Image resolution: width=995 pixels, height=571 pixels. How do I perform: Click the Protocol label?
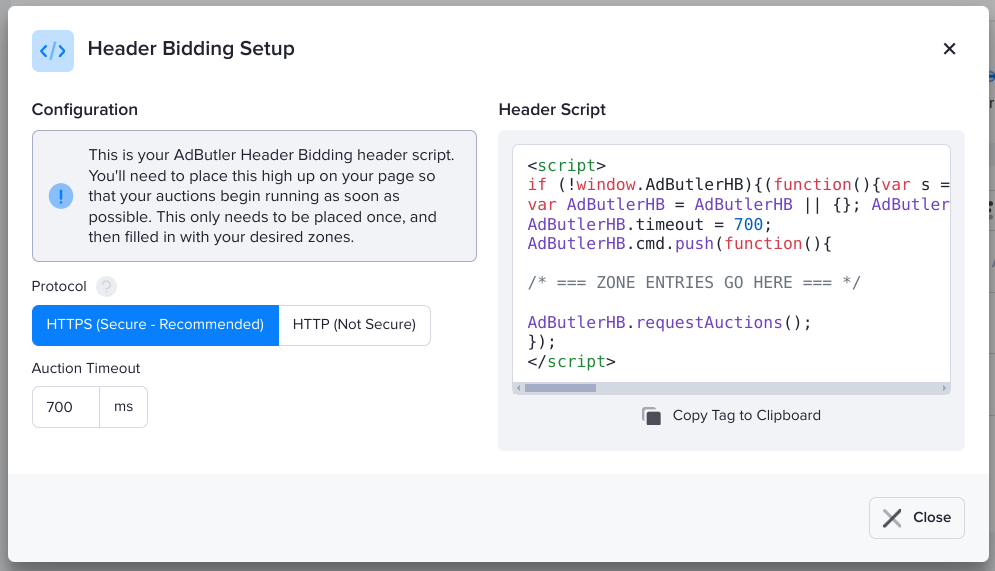(x=59, y=287)
